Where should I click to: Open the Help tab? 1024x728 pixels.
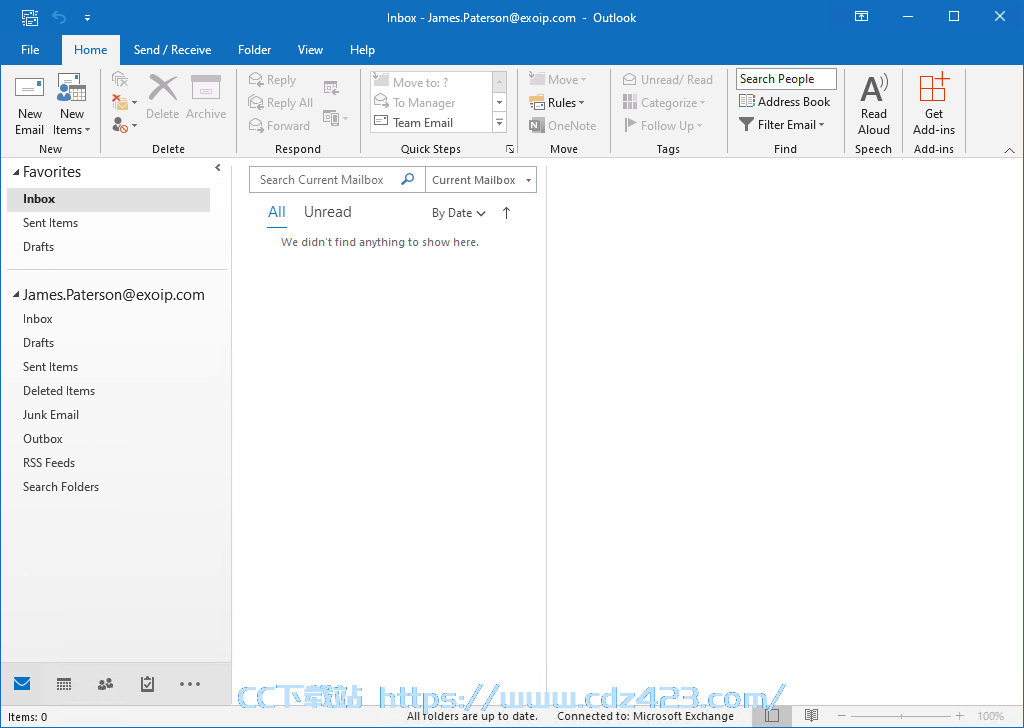362,50
